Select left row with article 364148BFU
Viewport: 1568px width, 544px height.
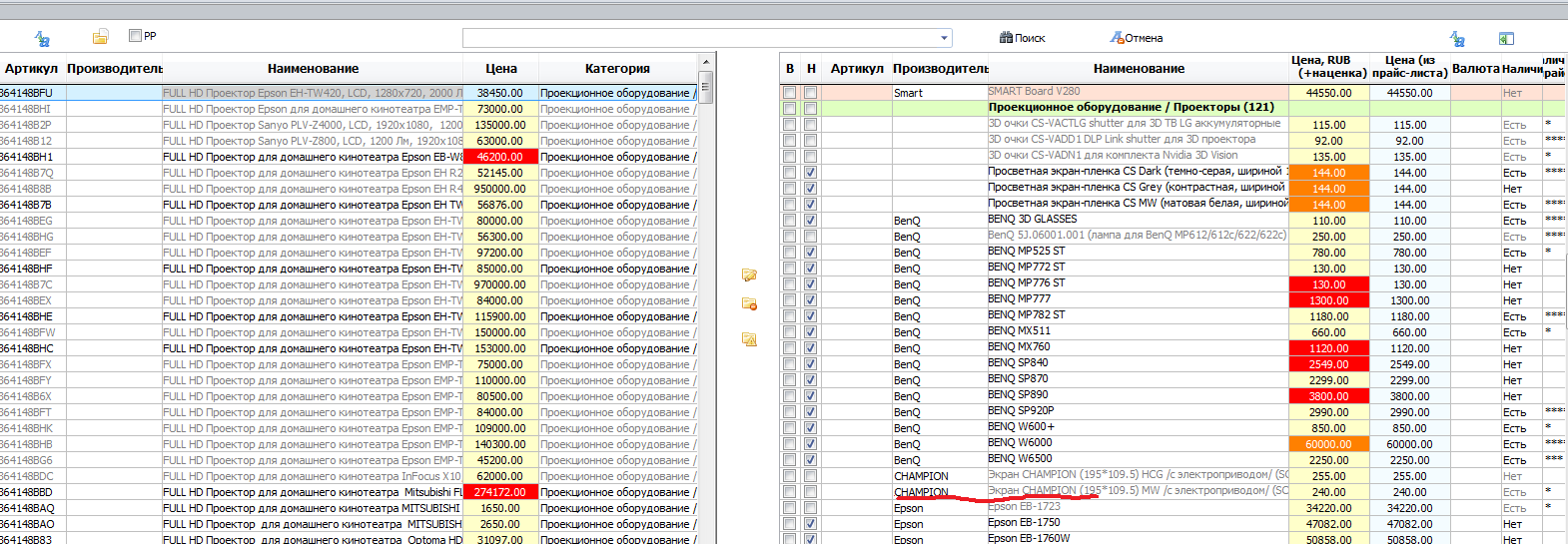pos(348,93)
